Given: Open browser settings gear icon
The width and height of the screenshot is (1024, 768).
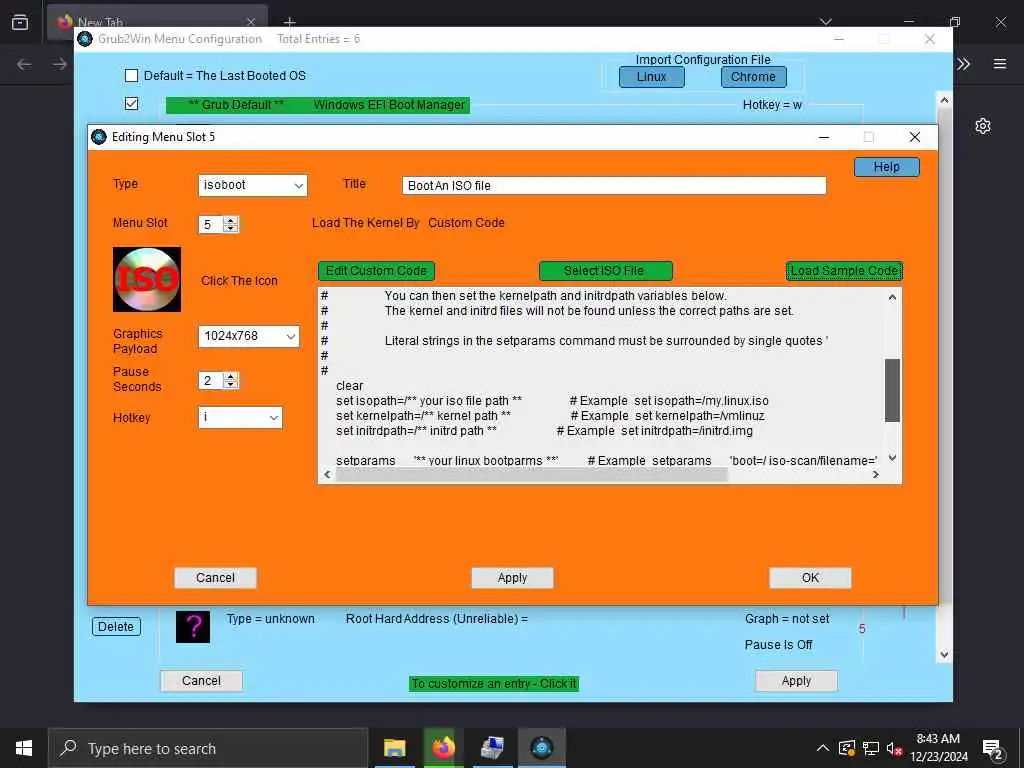Looking at the screenshot, I should [983, 126].
